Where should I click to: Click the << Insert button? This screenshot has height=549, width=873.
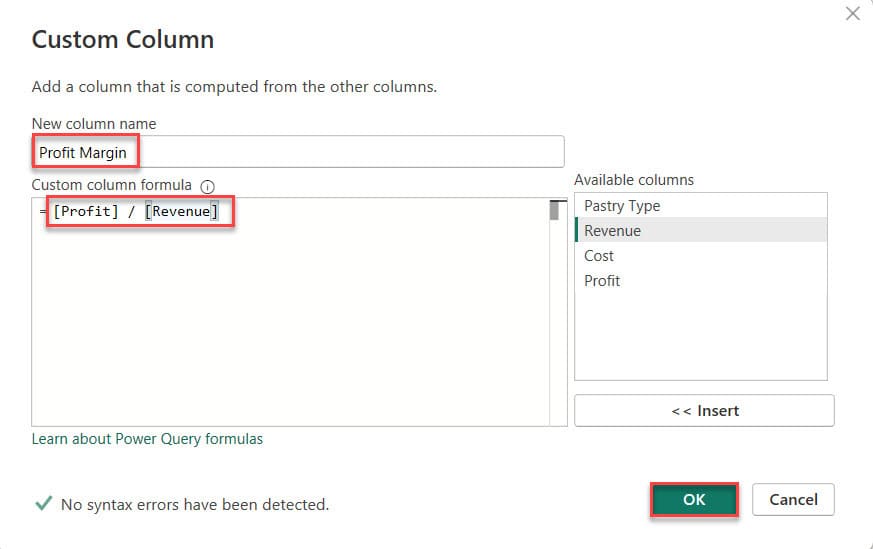(x=704, y=410)
